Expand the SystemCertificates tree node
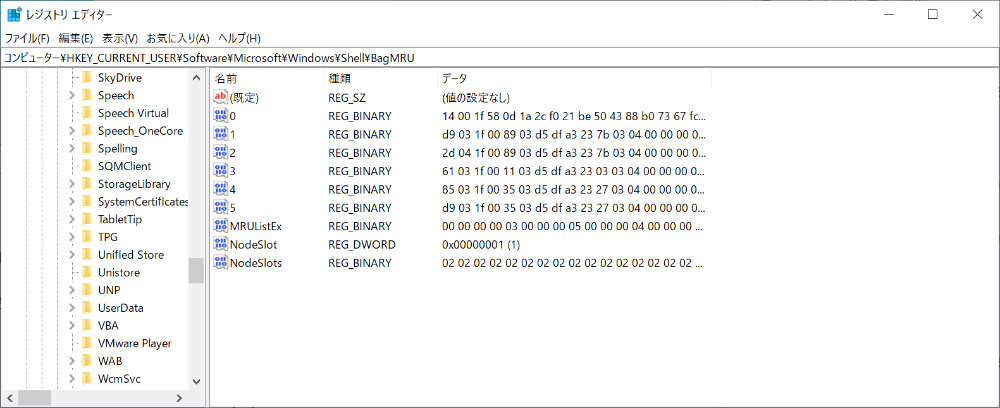Image resolution: width=1000 pixels, height=408 pixels. point(72,201)
